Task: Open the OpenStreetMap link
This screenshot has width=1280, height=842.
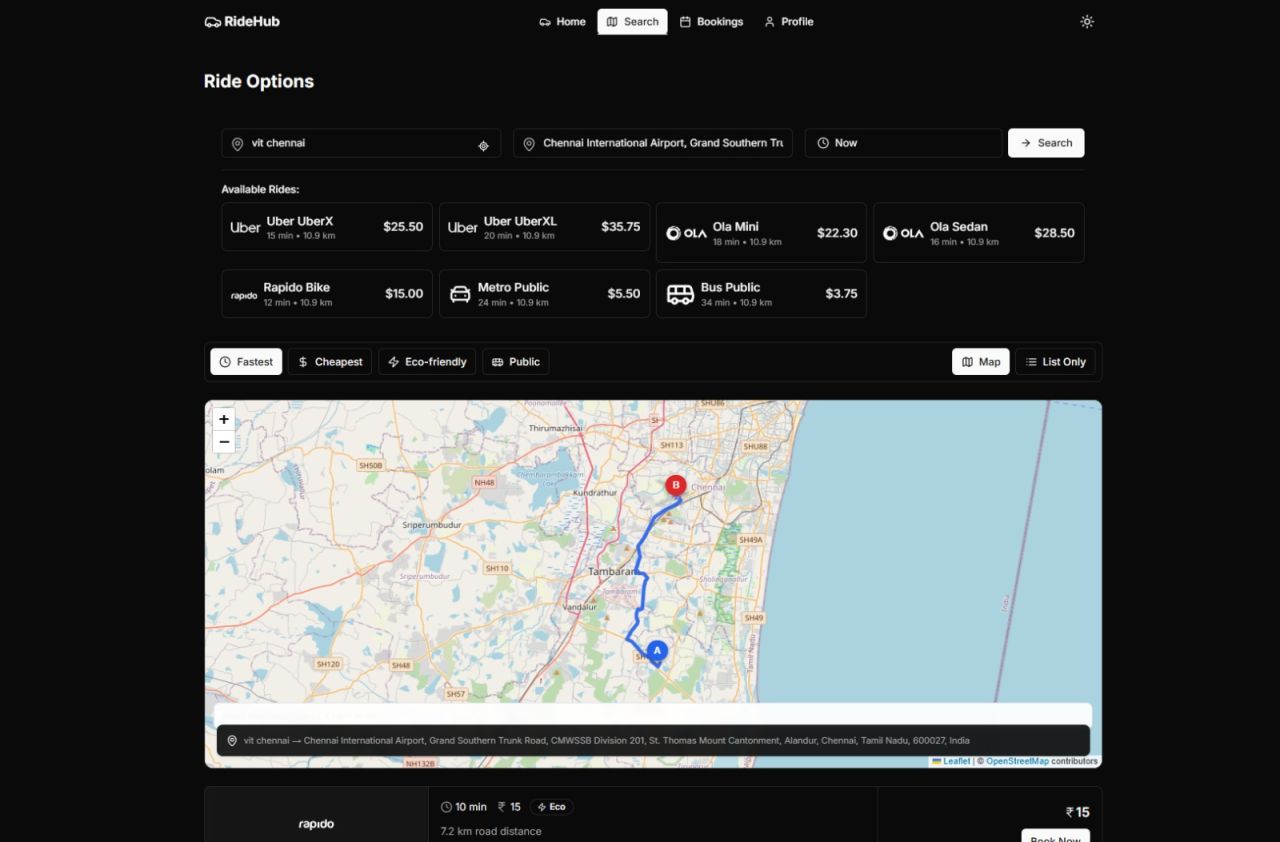Action: [x=1017, y=761]
